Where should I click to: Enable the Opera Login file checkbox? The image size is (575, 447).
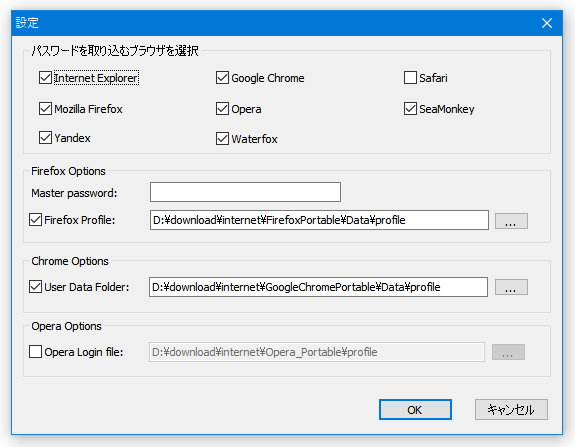35,352
